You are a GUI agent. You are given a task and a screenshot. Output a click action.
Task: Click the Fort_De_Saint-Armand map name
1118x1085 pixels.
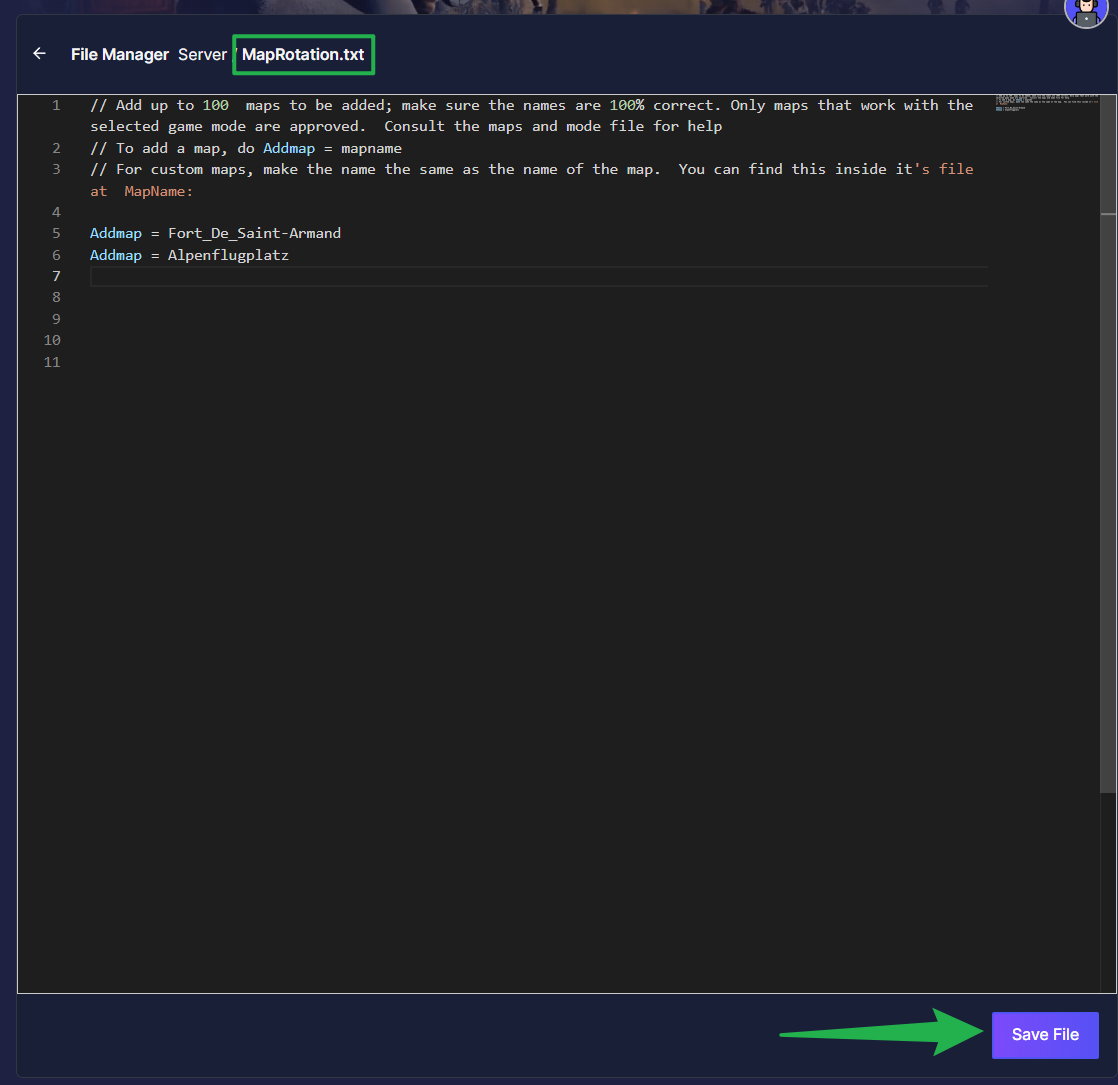[254, 233]
